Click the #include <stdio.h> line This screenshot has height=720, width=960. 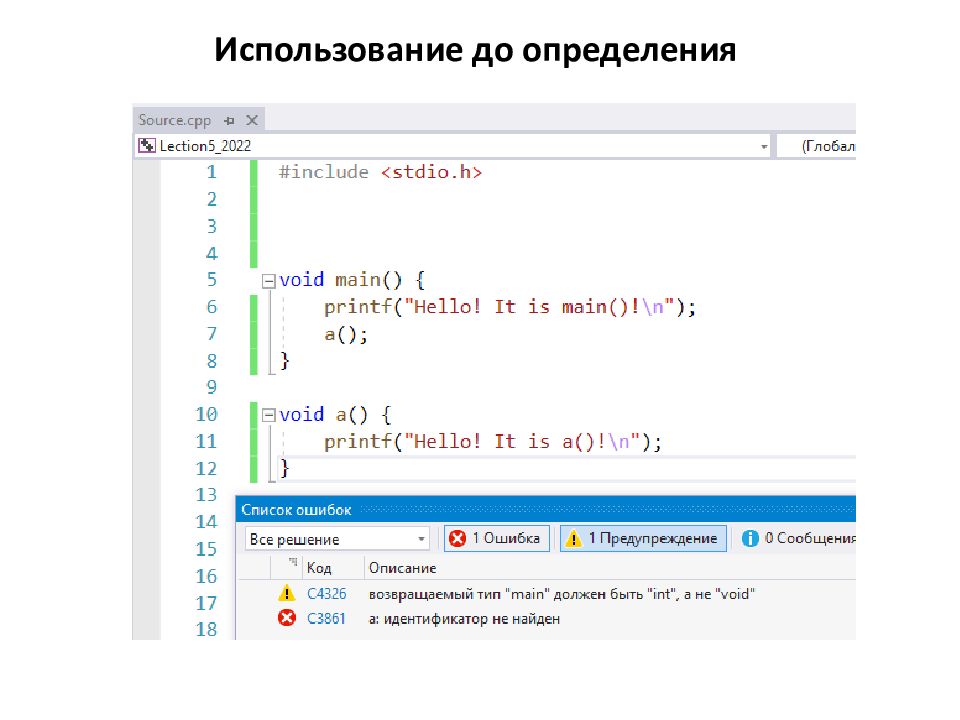pyautogui.click(x=380, y=172)
